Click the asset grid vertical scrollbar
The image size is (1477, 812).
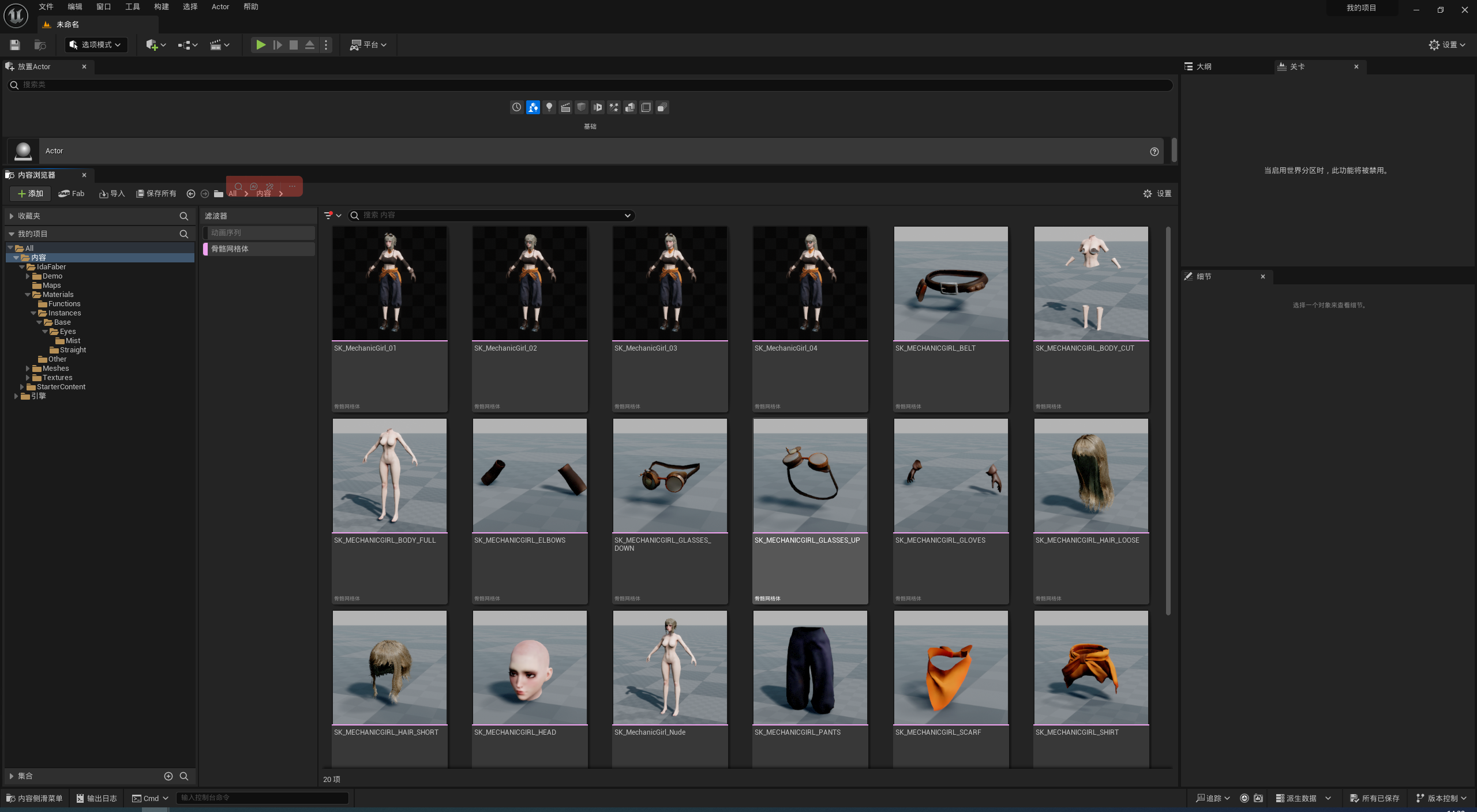click(x=1168, y=421)
